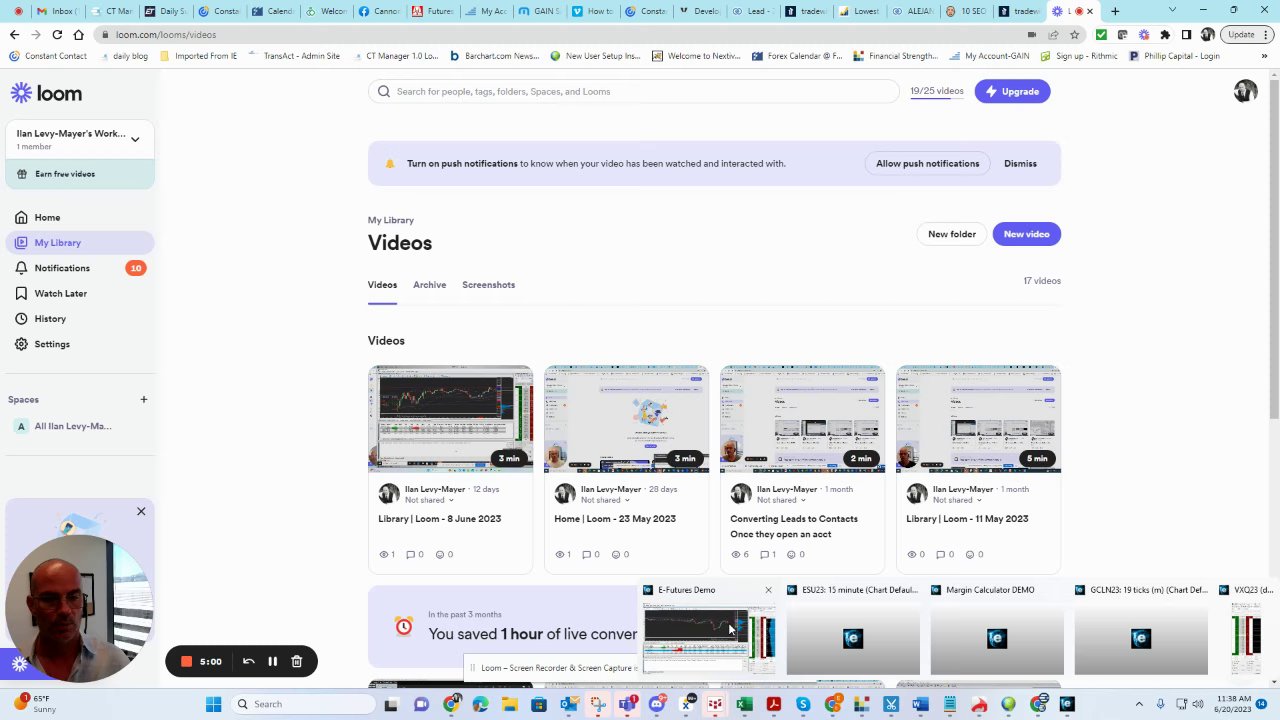Open Skype from the taskbar
The height and width of the screenshot is (720, 1280).
click(803, 704)
